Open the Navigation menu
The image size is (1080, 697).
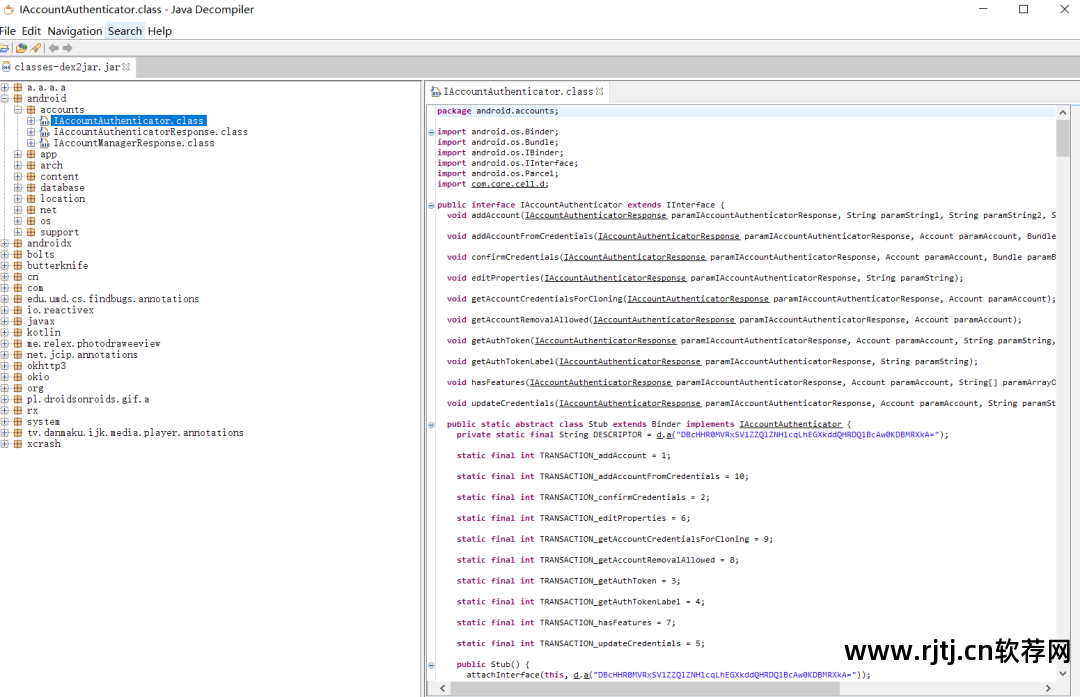click(74, 31)
